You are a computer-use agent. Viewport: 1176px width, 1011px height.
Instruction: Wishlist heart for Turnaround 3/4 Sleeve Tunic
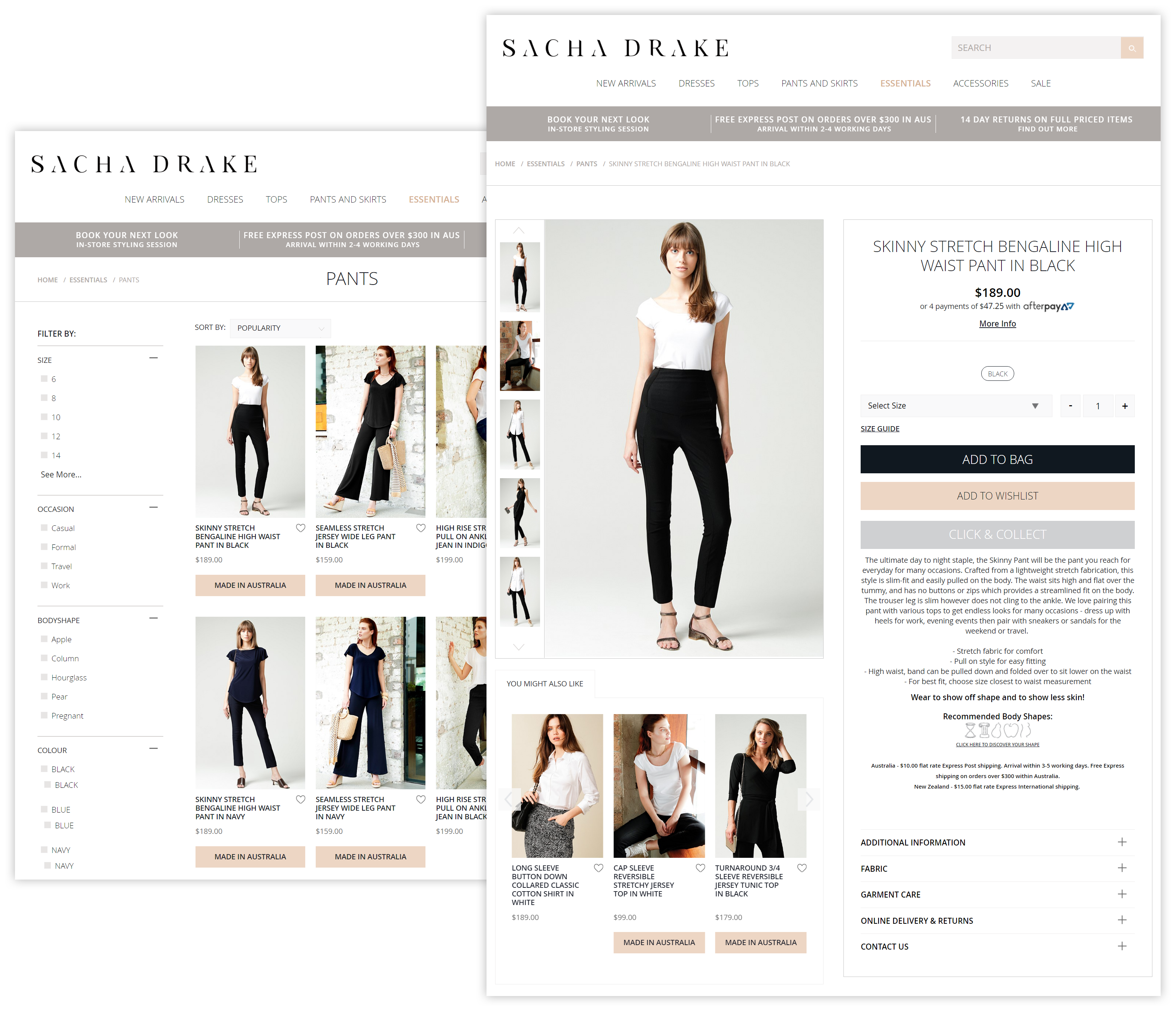click(802, 868)
